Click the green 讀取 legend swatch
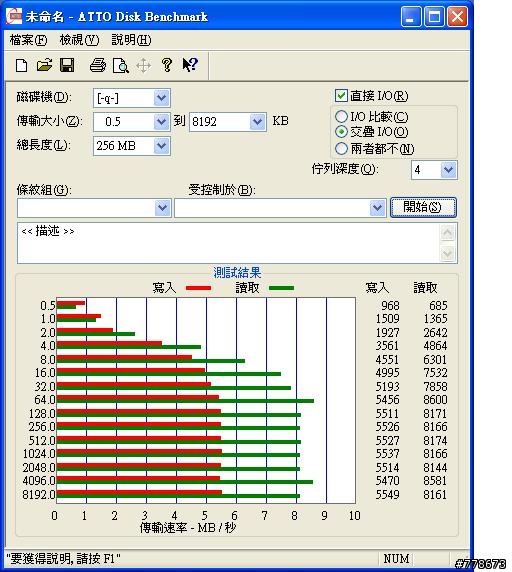Screen dimensions: 512x572 point(281,288)
